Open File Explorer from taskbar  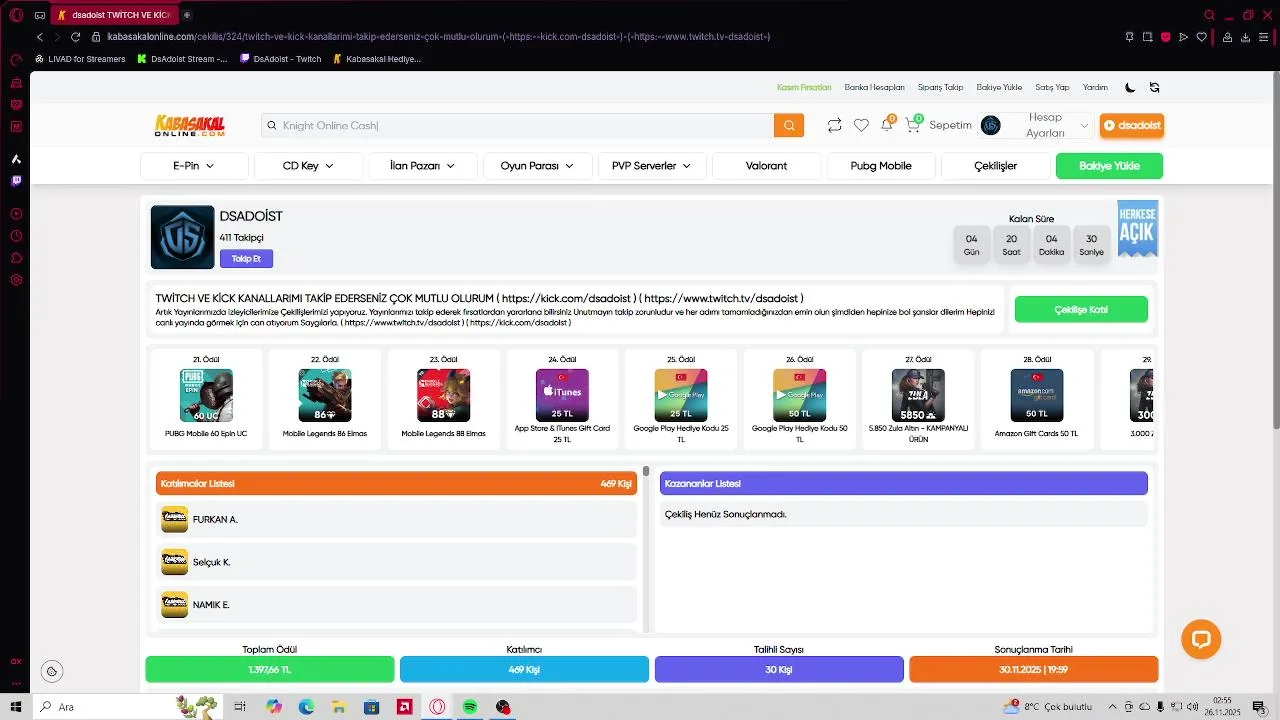(338, 707)
